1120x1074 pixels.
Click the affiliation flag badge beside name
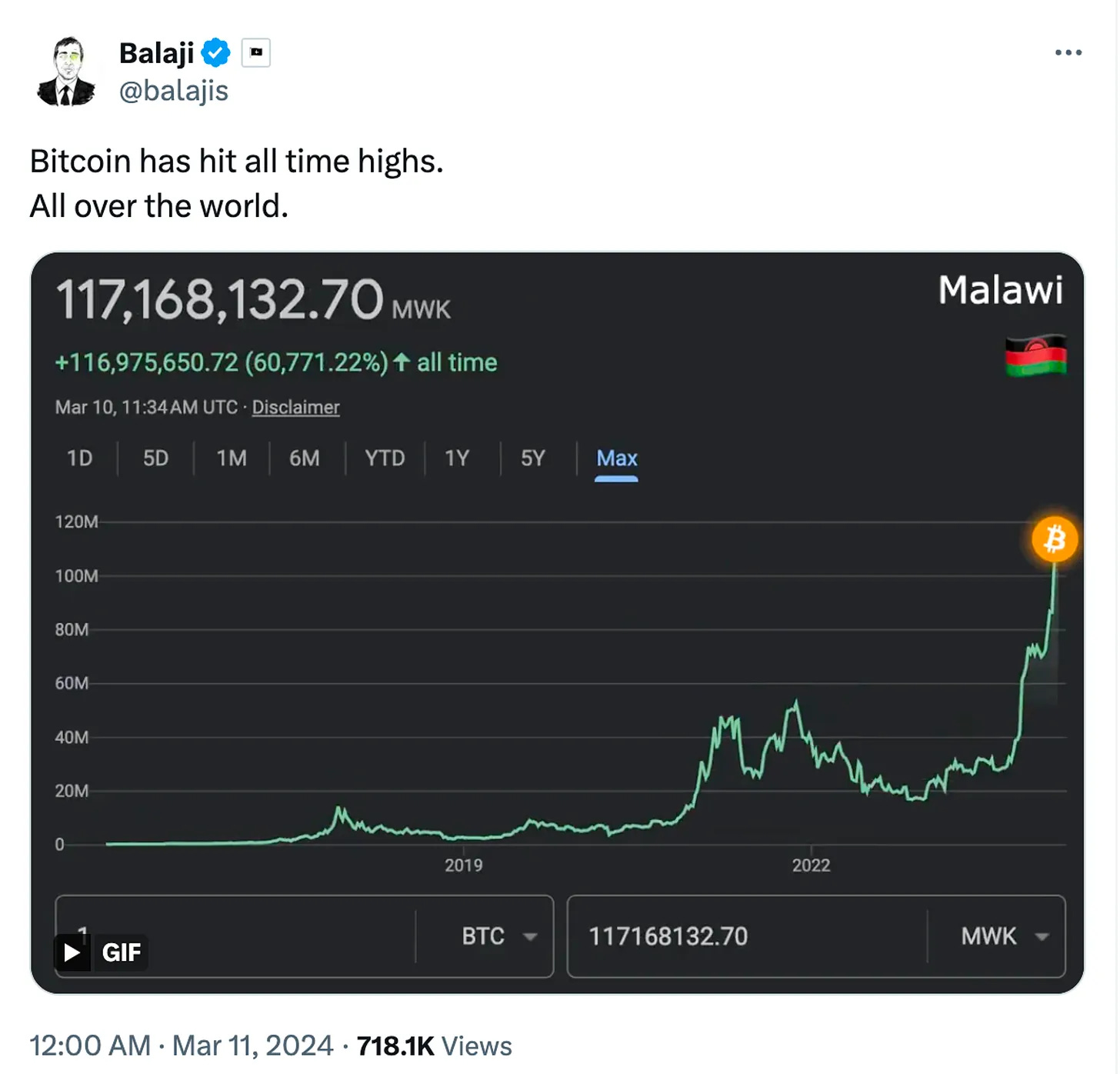point(256,52)
